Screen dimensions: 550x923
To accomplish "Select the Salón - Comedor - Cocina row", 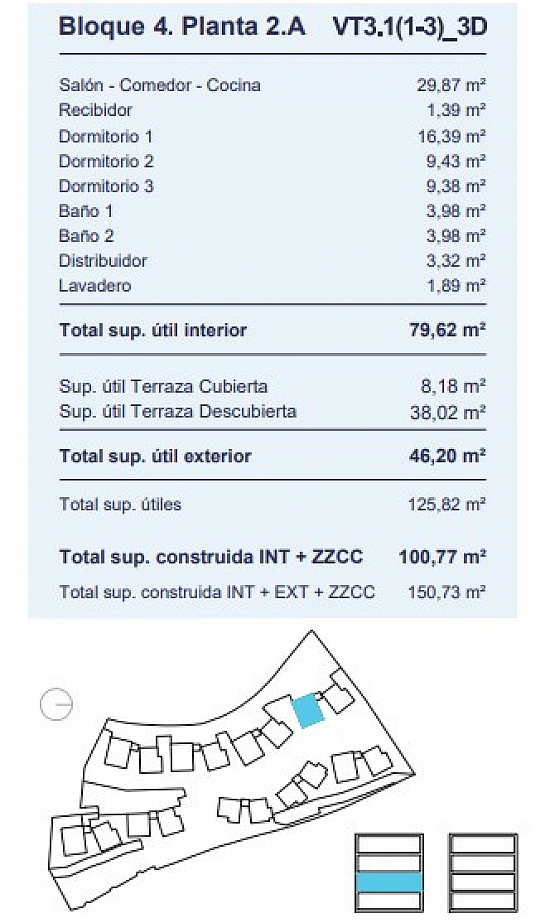I will pyautogui.click(x=272, y=85).
